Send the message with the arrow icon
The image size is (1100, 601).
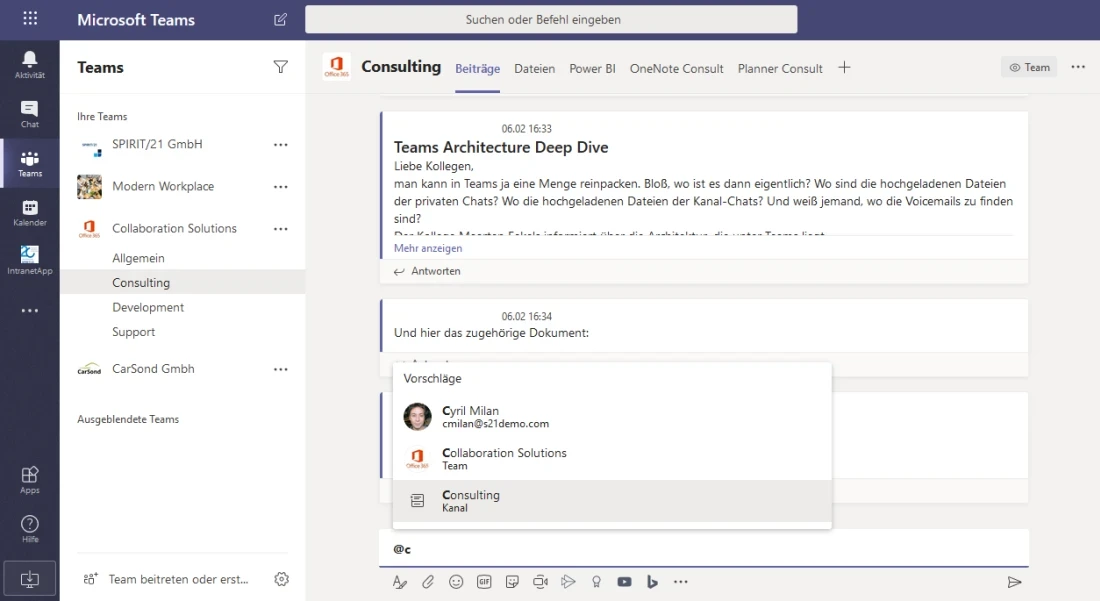point(1014,582)
